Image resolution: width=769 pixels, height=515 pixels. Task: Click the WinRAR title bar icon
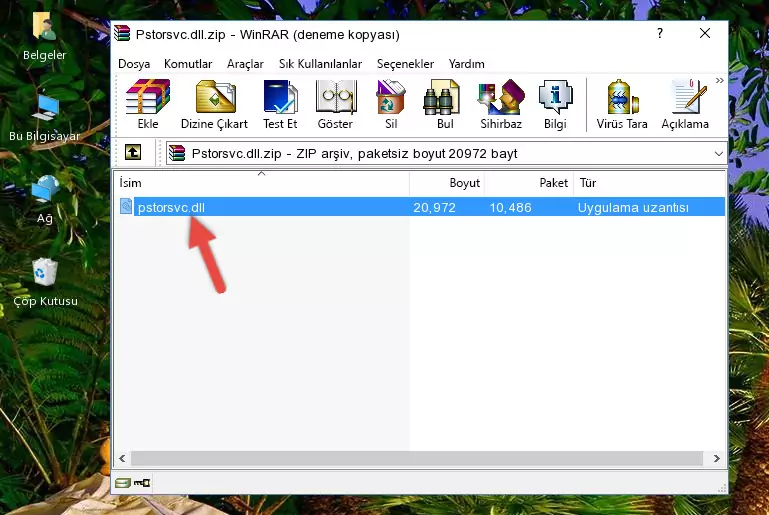[x=122, y=33]
